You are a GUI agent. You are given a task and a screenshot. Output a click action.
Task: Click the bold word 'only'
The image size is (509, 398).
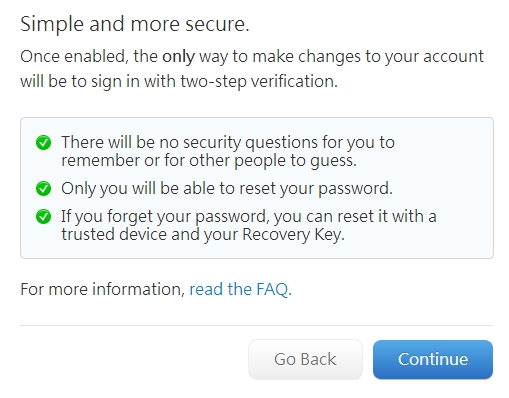pos(178,57)
